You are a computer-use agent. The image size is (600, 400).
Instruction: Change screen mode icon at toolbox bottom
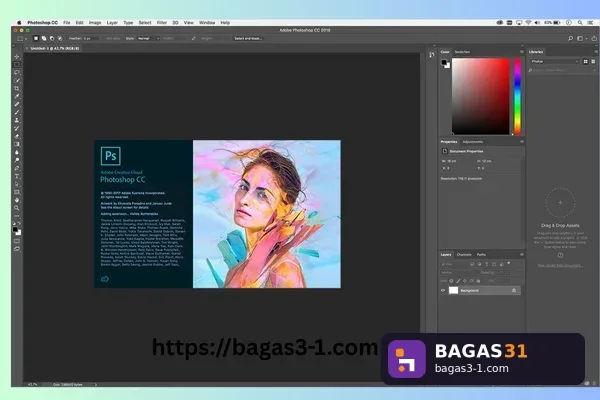point(16,249)
